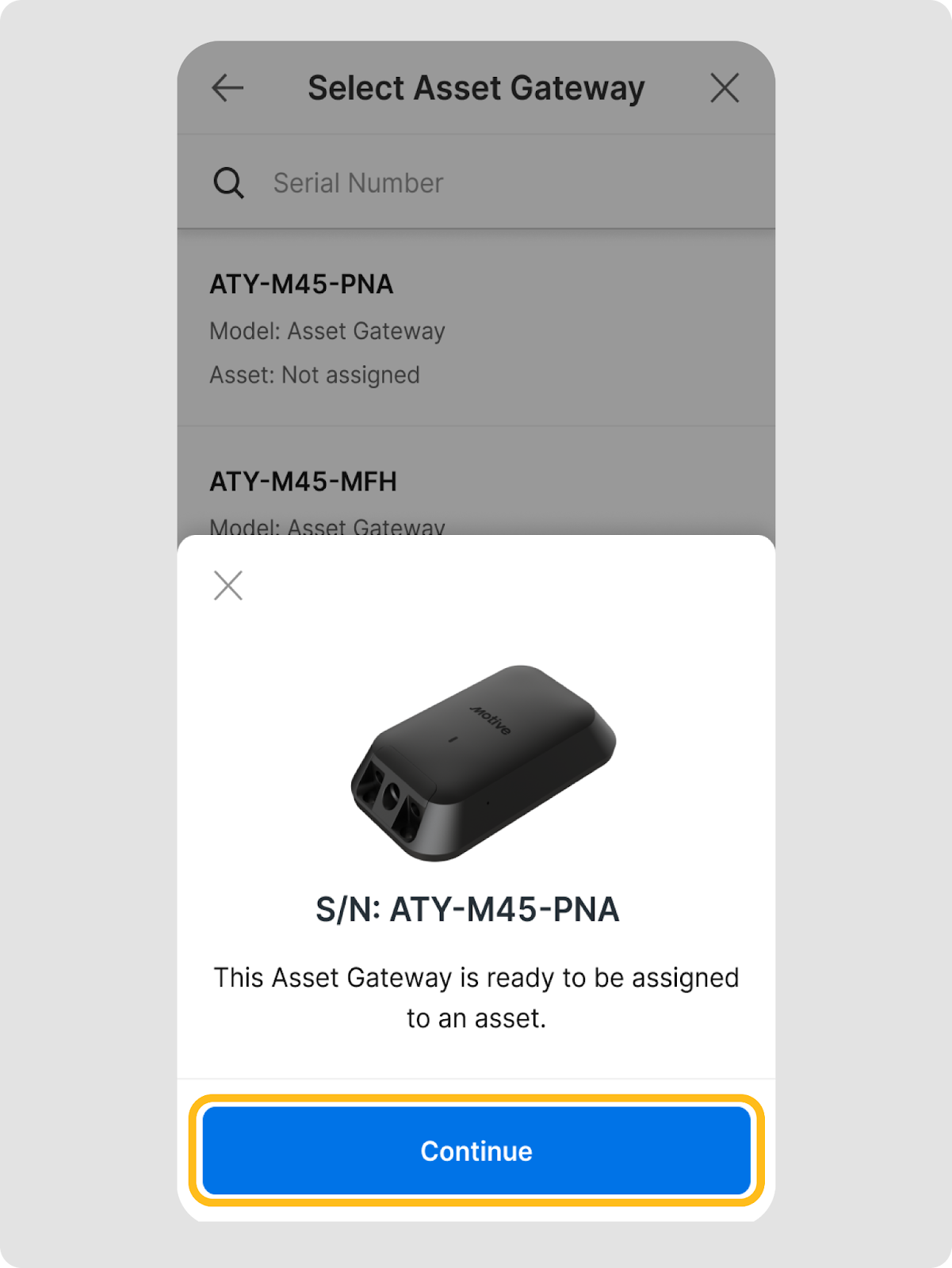Go back using the left arrow
The height and width of the screenshot is (1268, 952).
pyautogui.click(x=227, y=88)
